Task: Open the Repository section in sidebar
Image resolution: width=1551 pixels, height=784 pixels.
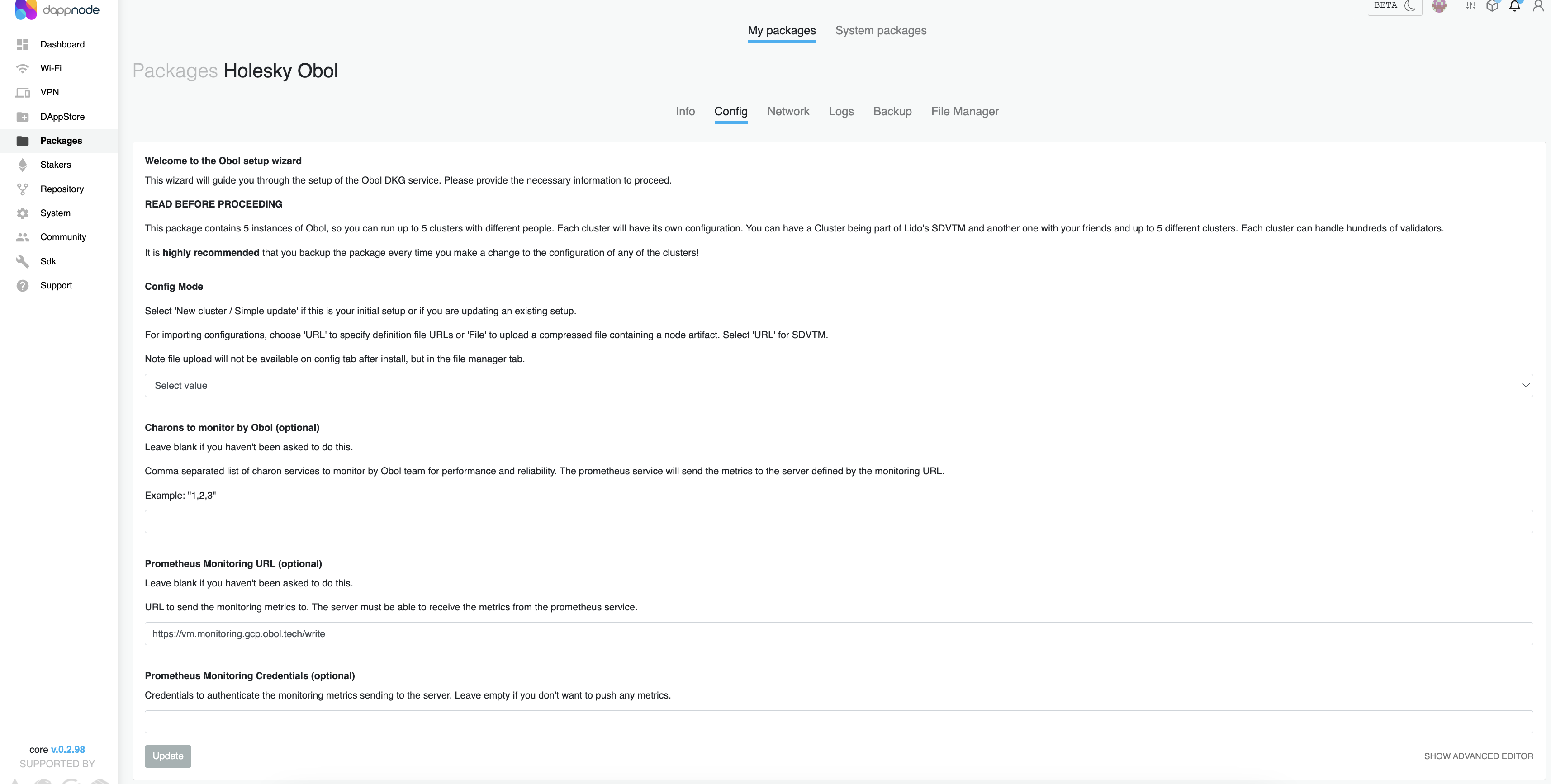Action: pyautogui.click(x=62, y=189)
